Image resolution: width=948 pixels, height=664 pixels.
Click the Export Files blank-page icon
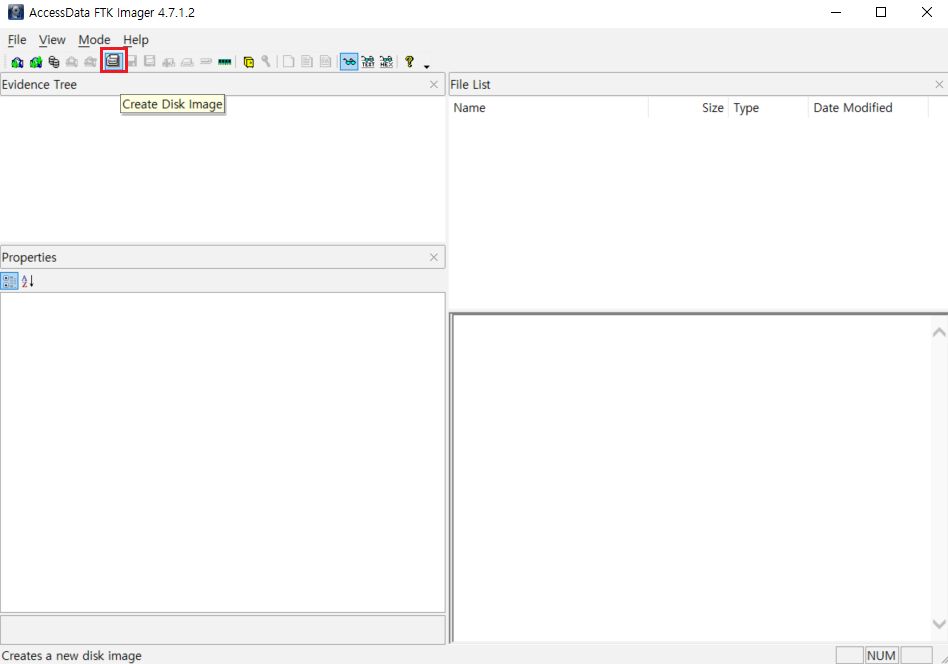click(x=288, y=62)
